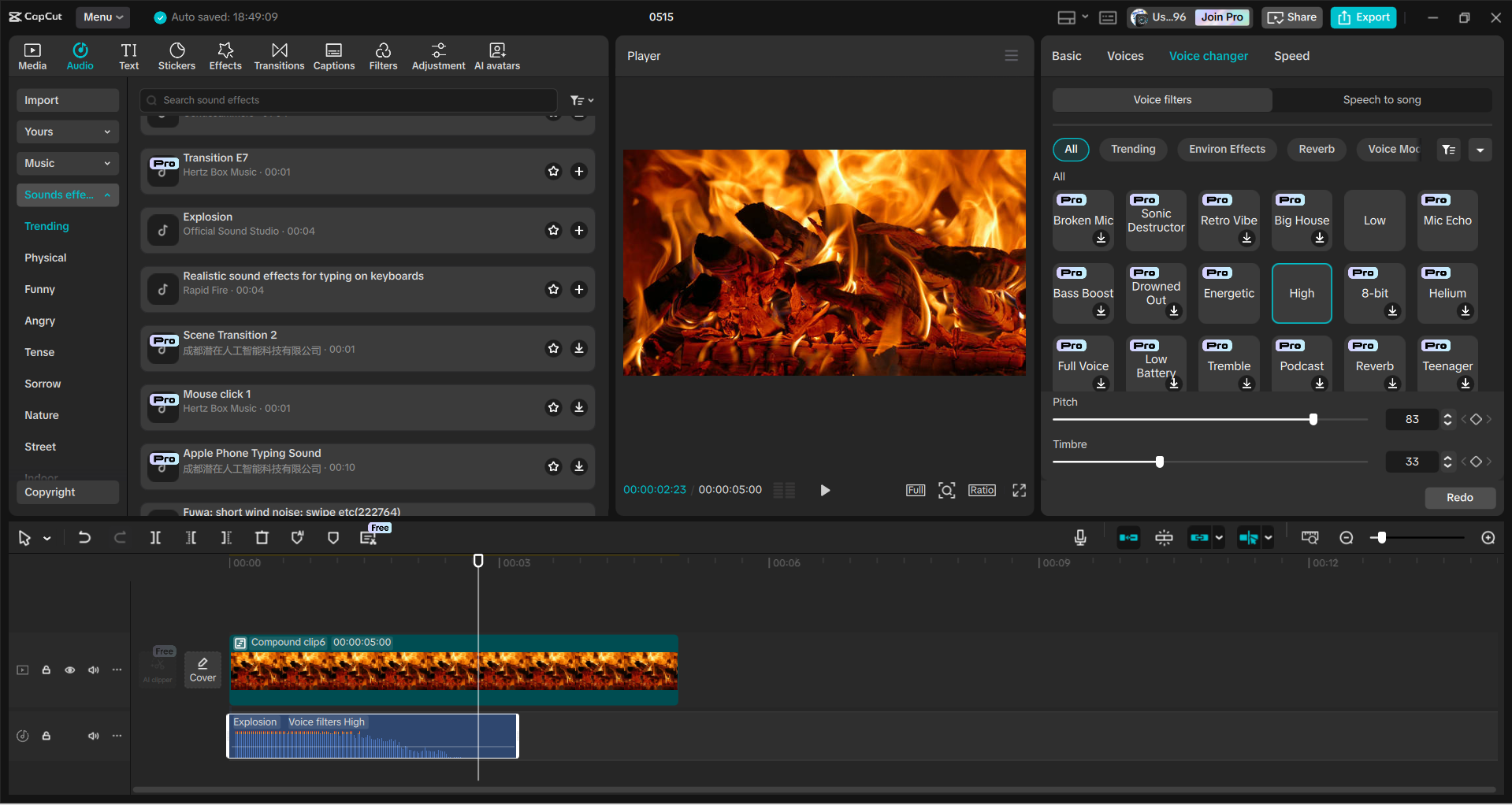Select the Transitions panel
This screenshot has width=1512, height=805.
click(279, 55)
